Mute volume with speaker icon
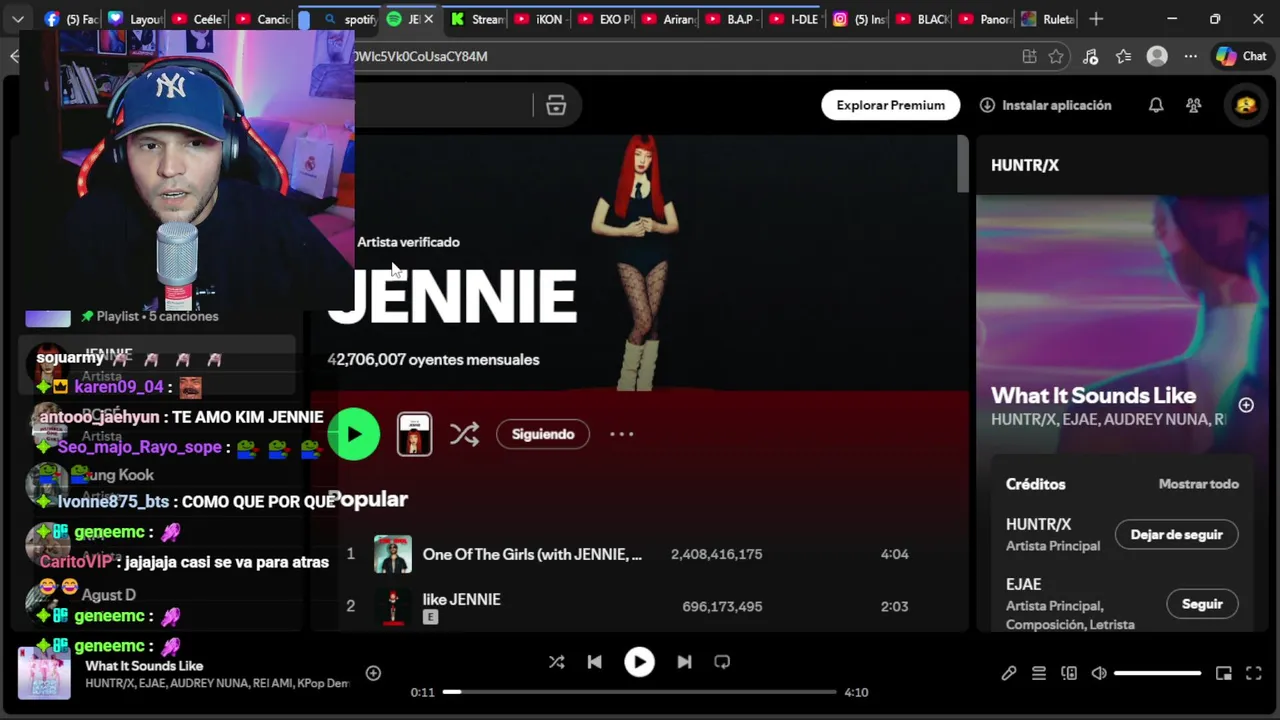Screen dimensions: 1280x720 pos(1099,674)
